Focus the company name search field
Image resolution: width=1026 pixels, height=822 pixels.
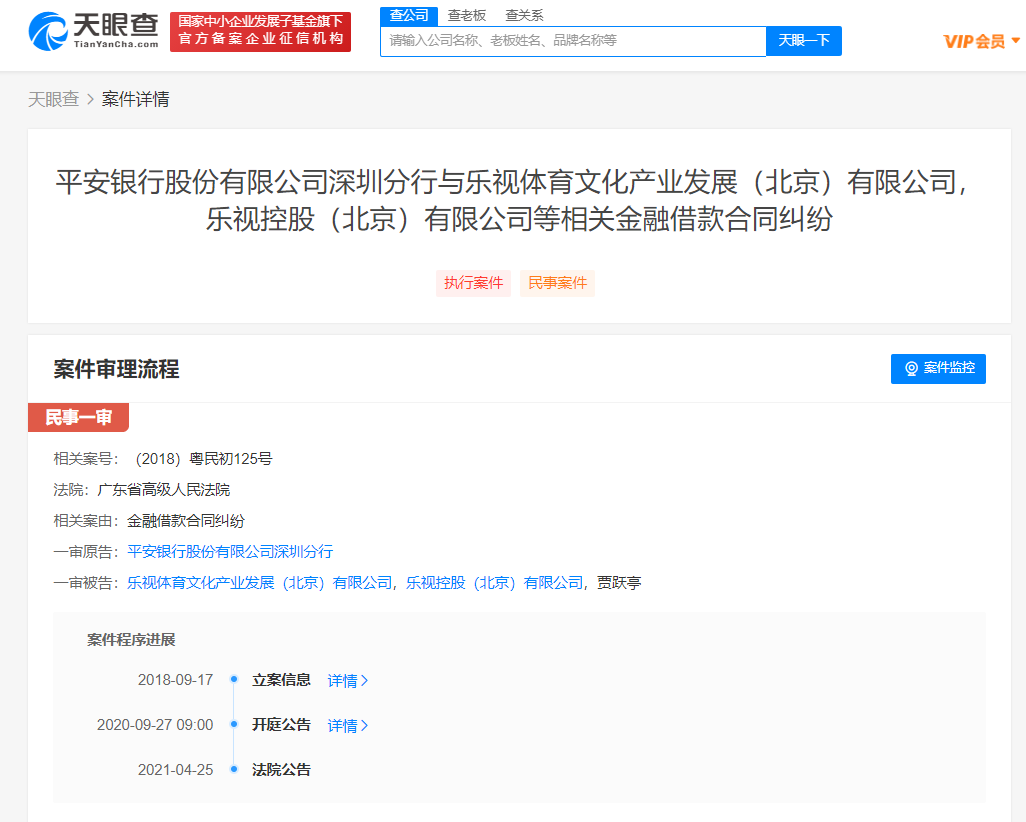coord(573,41)
